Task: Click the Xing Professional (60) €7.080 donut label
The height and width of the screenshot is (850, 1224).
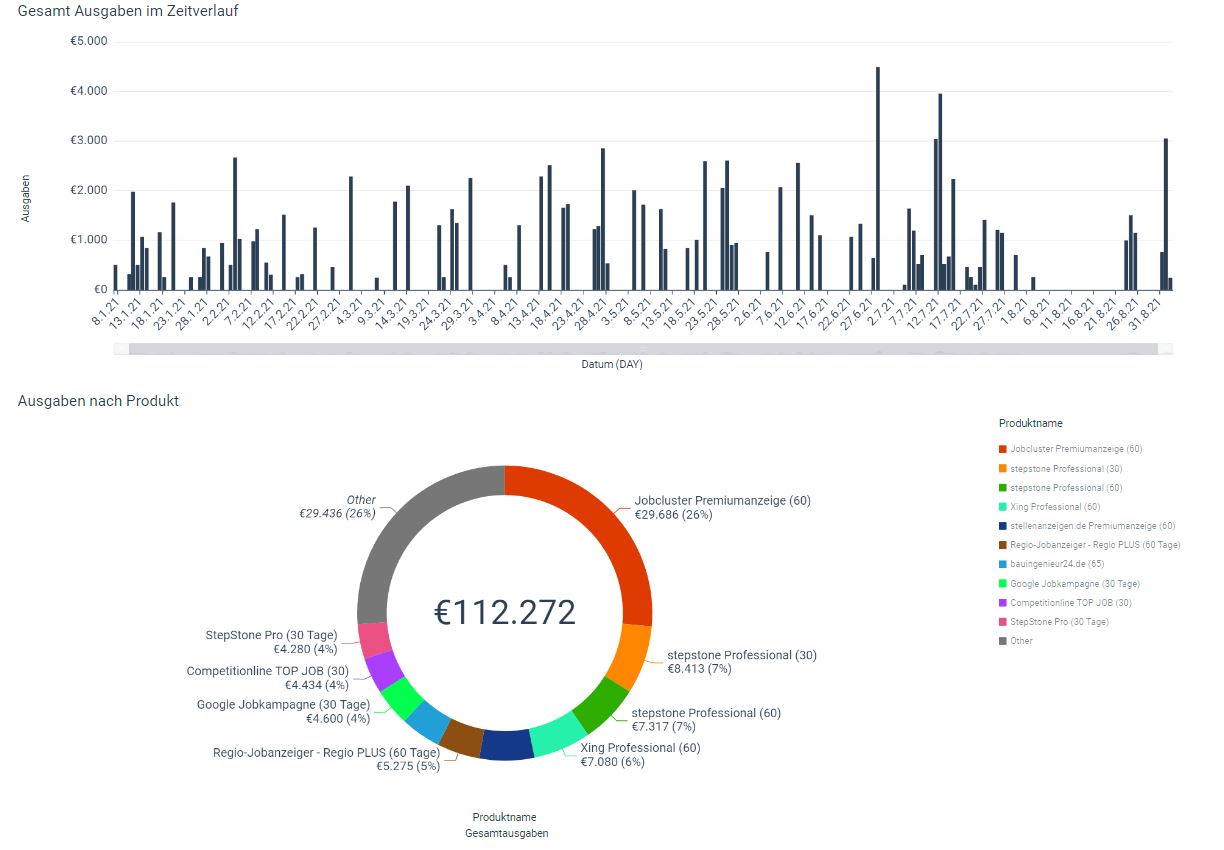Action: [x=640, y=755]
